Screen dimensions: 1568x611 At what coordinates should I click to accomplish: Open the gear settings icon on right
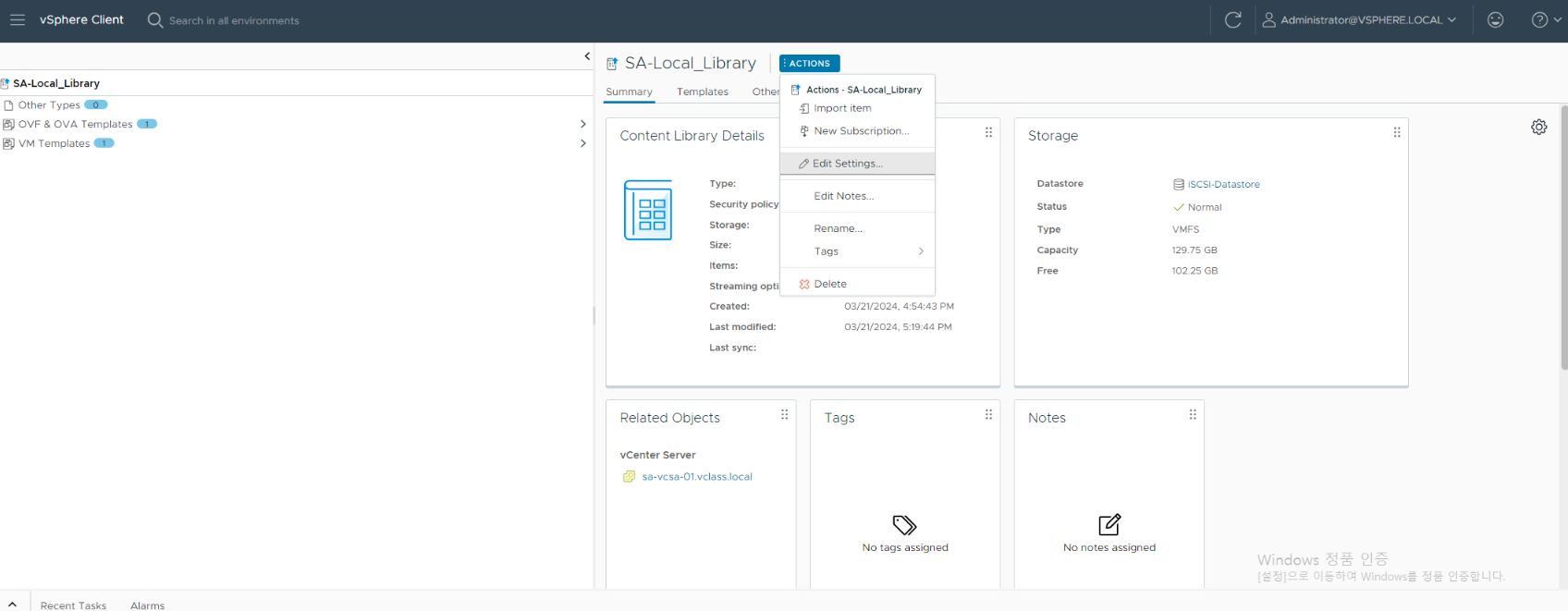[1538, 128]
